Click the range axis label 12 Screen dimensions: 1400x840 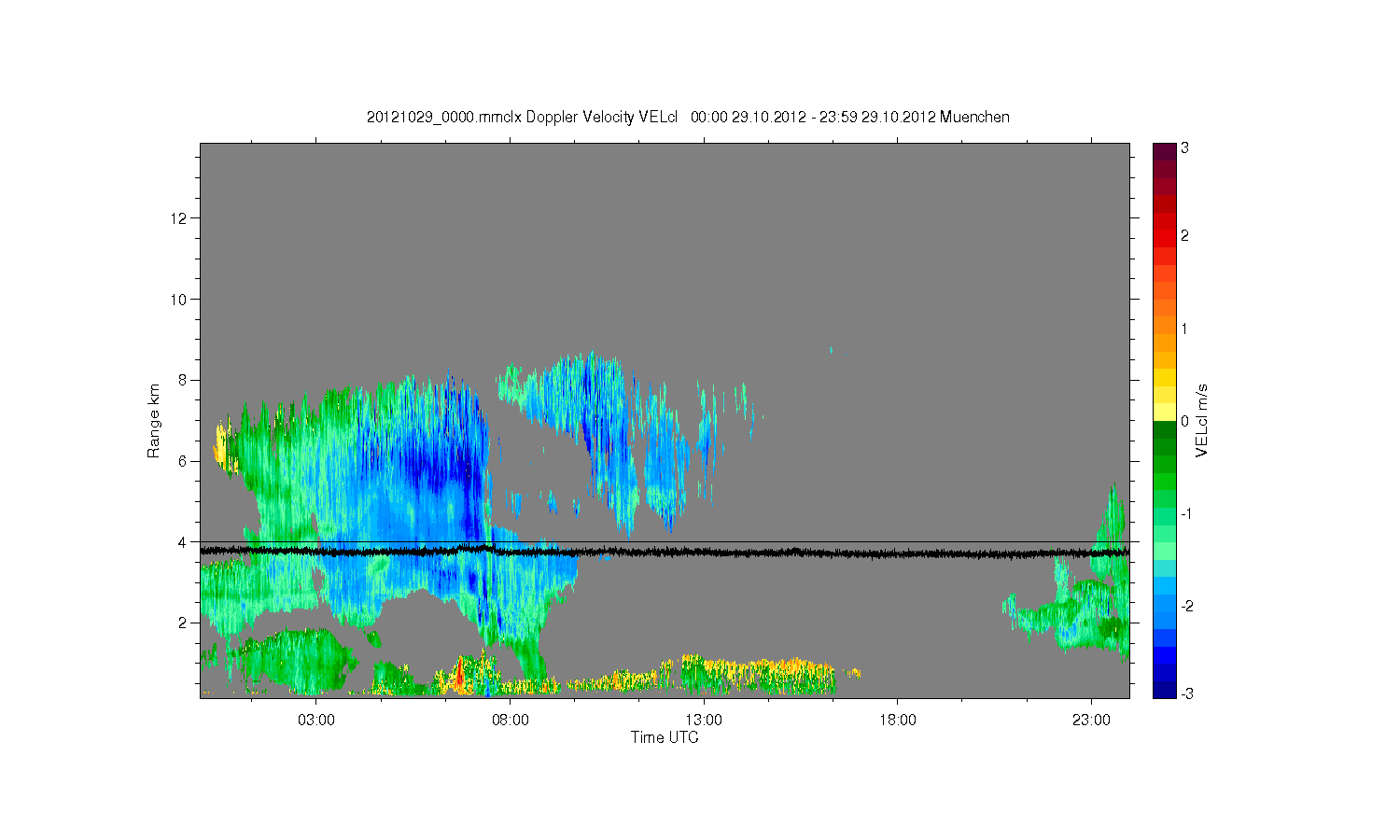[180, 218]
